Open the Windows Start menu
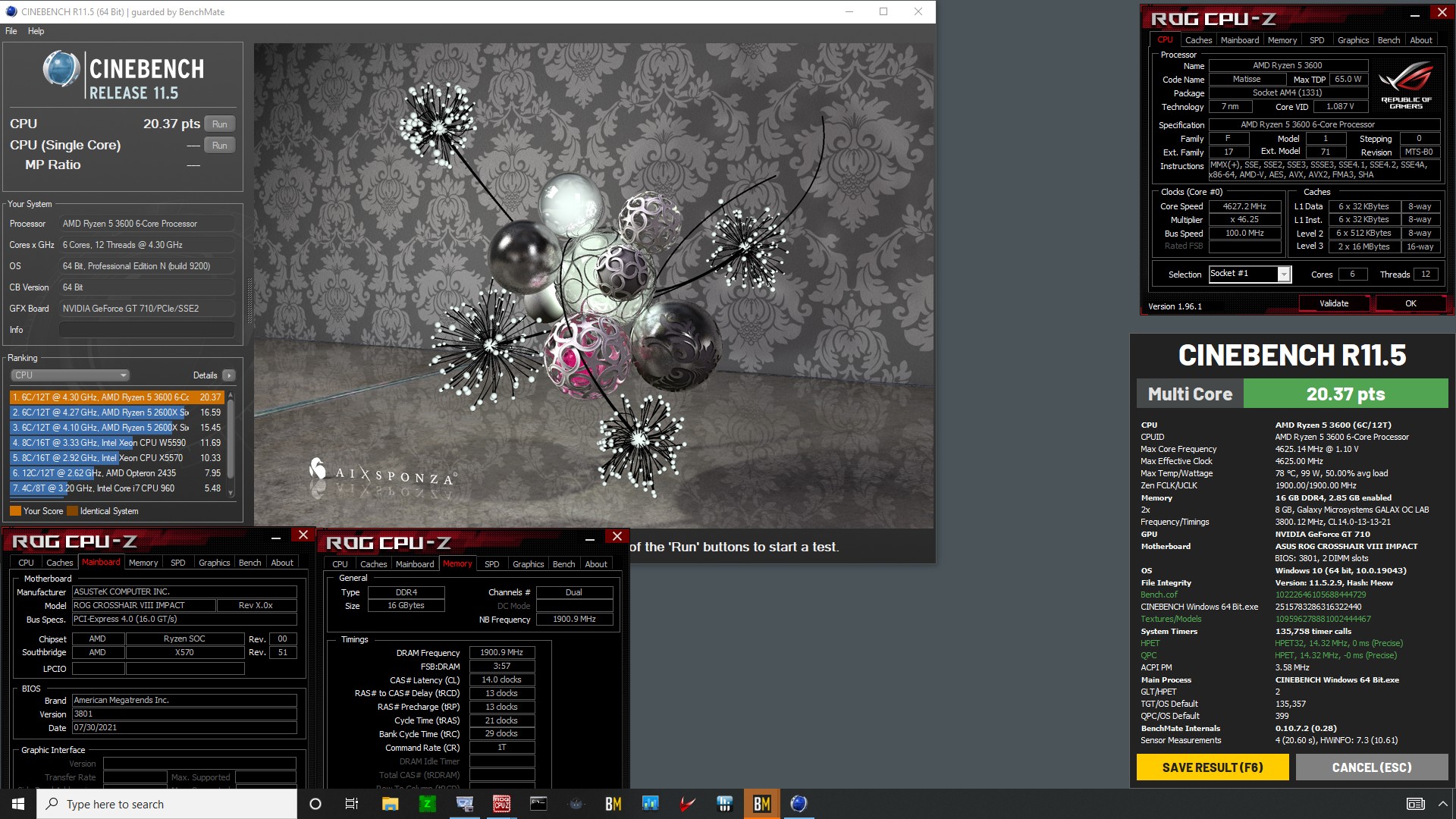 click(18, 804)
